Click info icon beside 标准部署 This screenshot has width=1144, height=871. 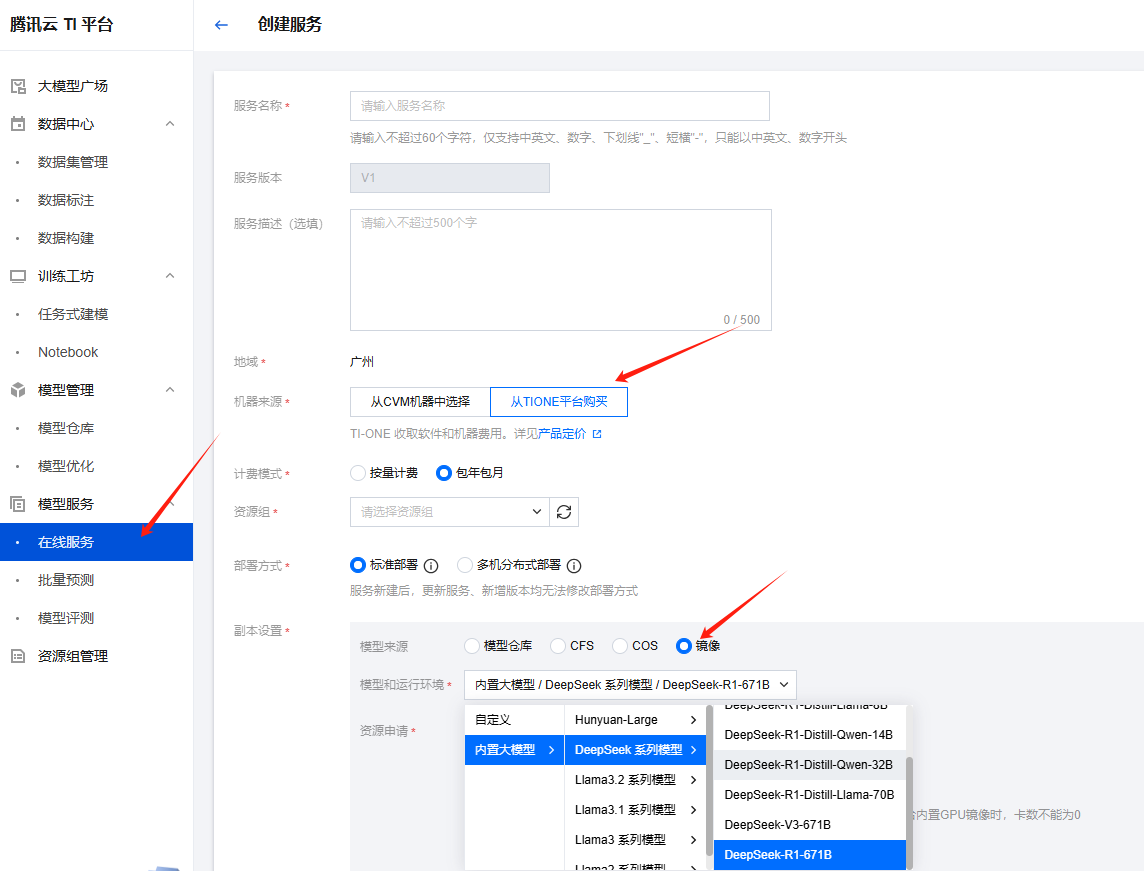[x=431, y=565]
